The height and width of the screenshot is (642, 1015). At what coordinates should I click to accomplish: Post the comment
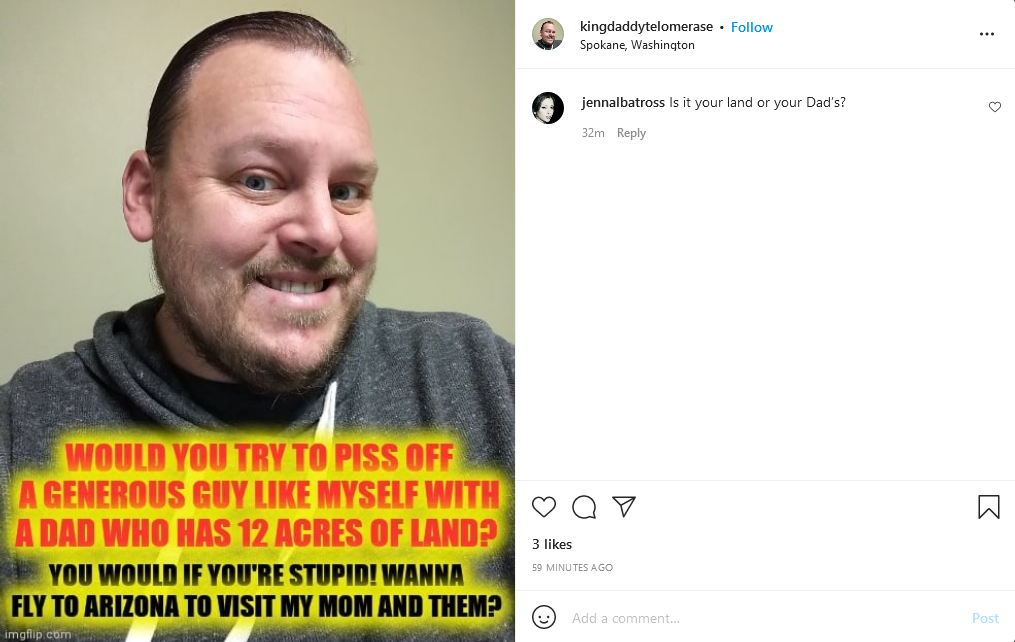click(985, 618)
